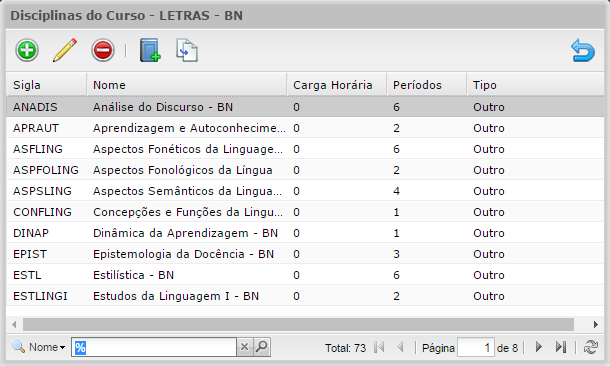Click the Tipo column header
Screen dimensions: 610x366
(535, 85)
